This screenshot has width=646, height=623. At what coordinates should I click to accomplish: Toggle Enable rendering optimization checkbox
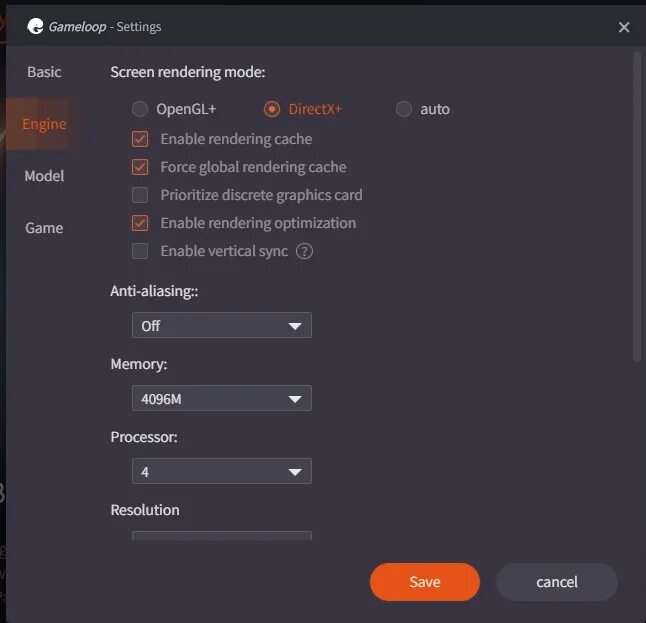point(140,223)
